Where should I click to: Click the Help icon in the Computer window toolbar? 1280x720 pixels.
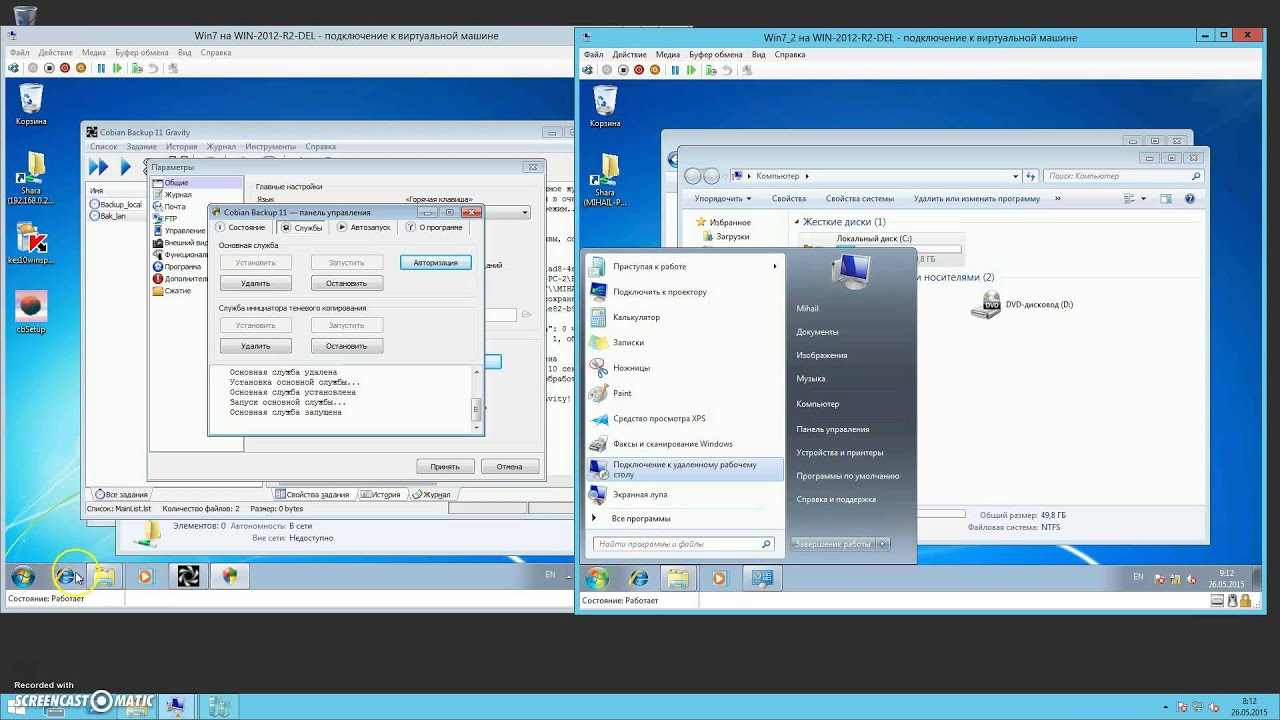point(1190,199)
